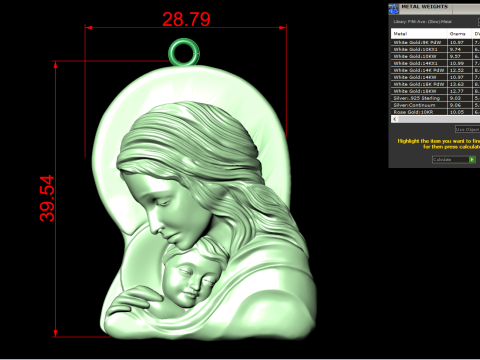Click the Metal Weights panel icon
Screen dimensions: 480x360
coord(394,9)
